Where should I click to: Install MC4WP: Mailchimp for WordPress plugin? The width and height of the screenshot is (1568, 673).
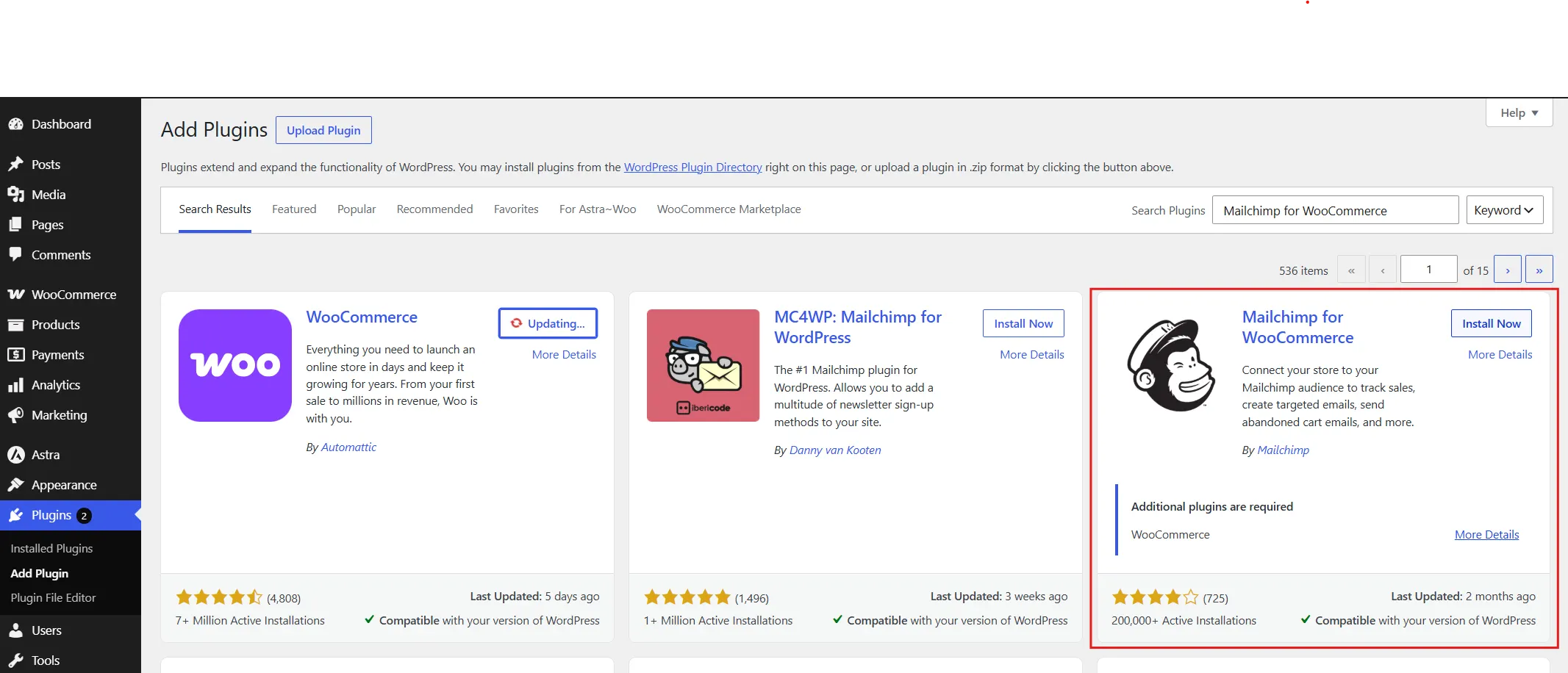pyautogui.click(x=1023, y=323)
